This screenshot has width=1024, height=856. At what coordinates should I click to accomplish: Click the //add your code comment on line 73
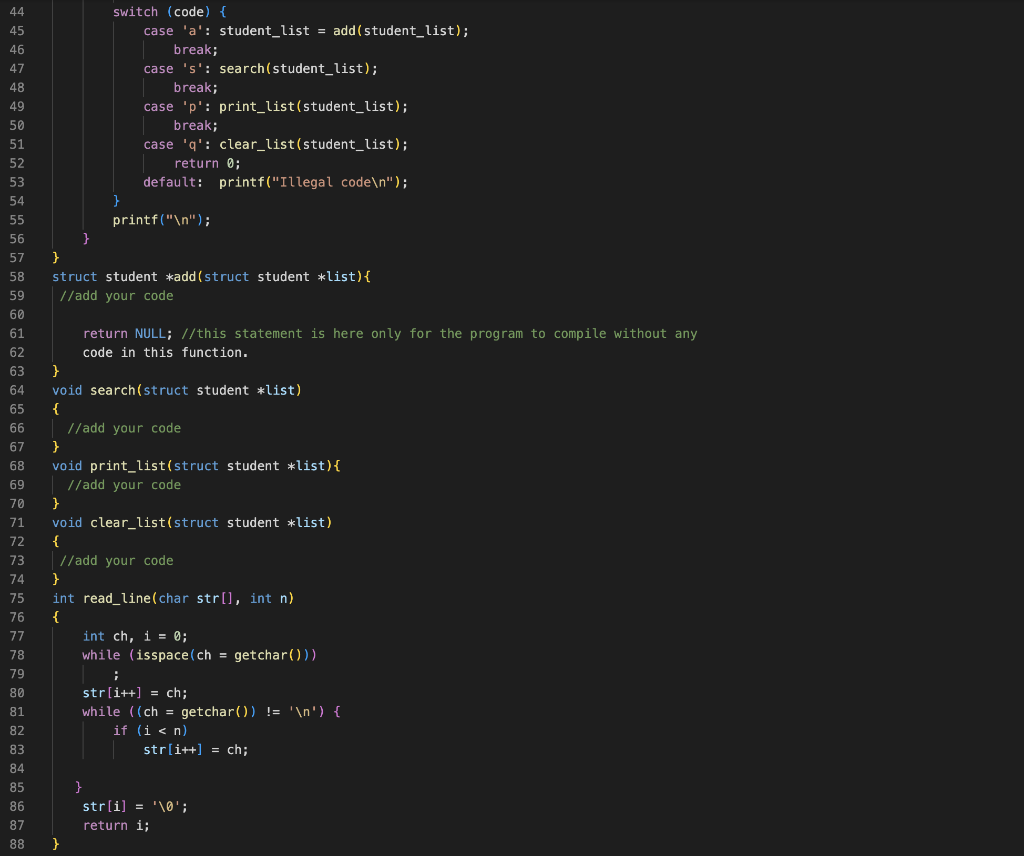click(117, 561)
